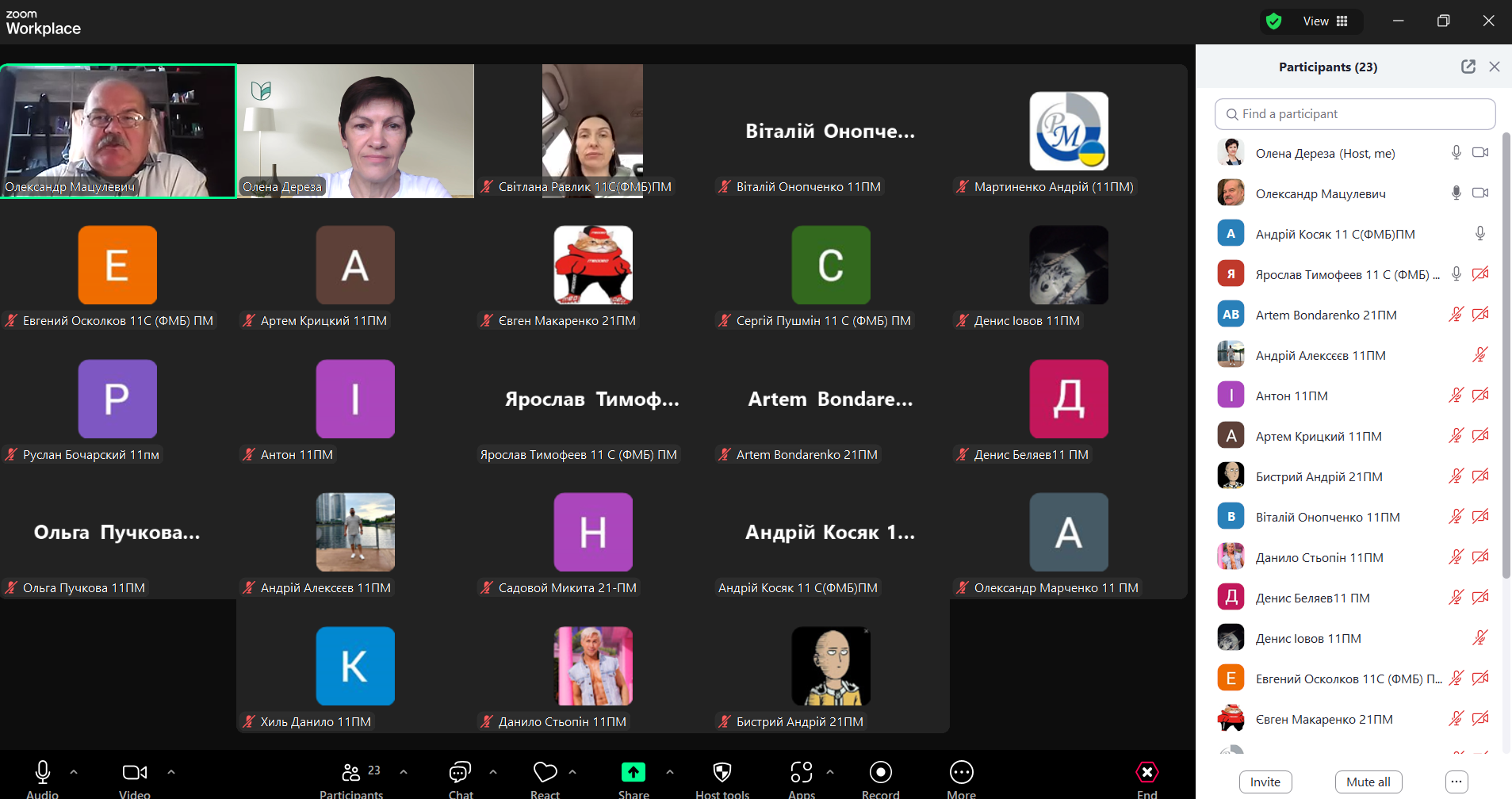Viewport: 1512px width, 799px height.
Task: Mute Олександр Мацулевич's microphone in participant list
Action: point(1456,193)
